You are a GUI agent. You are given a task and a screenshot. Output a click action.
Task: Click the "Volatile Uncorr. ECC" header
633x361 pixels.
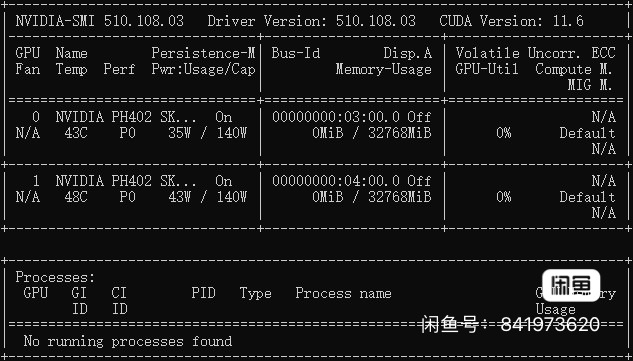pos(536,53)
